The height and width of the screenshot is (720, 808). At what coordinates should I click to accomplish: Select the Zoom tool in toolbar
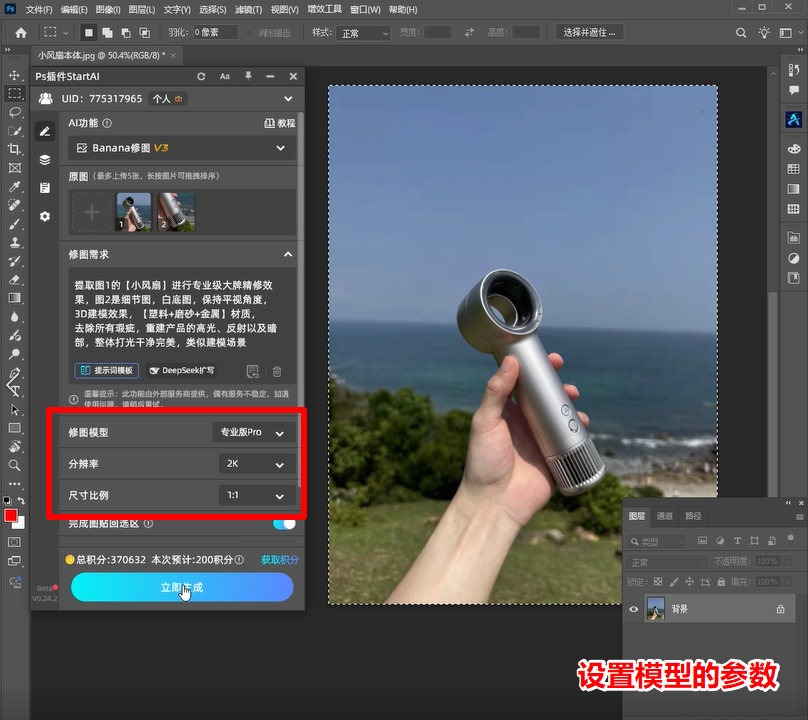pos(14,465)
